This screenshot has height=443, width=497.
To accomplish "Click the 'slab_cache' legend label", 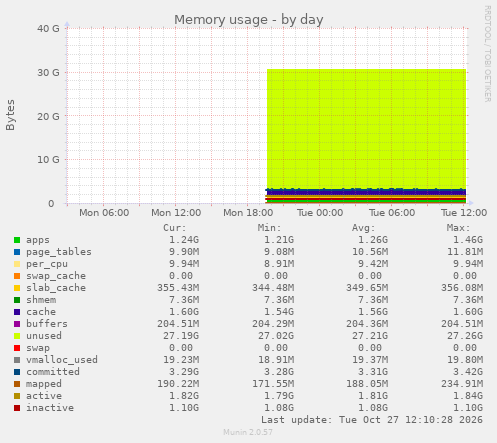I will pos(56,288).
